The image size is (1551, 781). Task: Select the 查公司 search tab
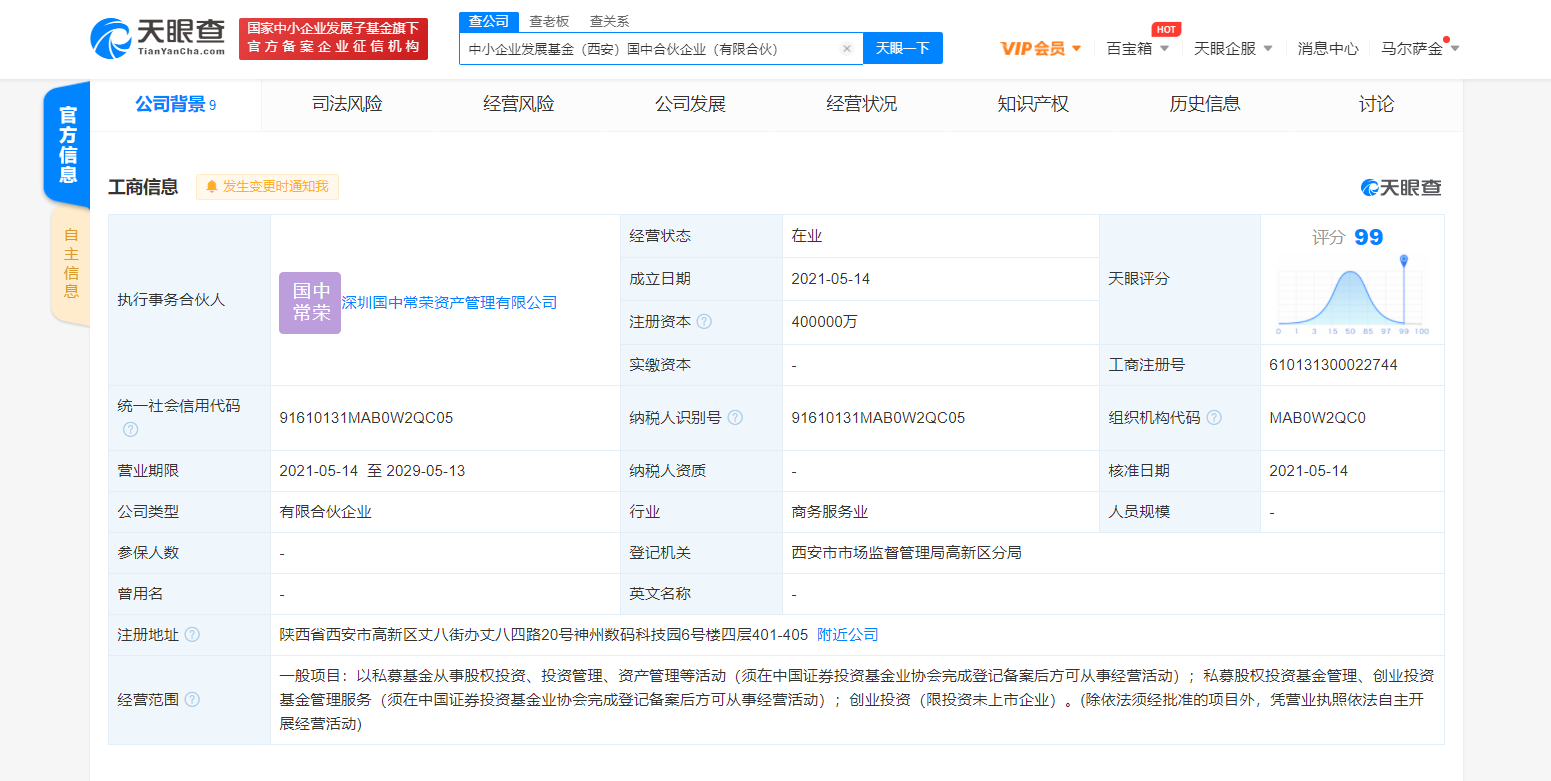click(489, 21)
